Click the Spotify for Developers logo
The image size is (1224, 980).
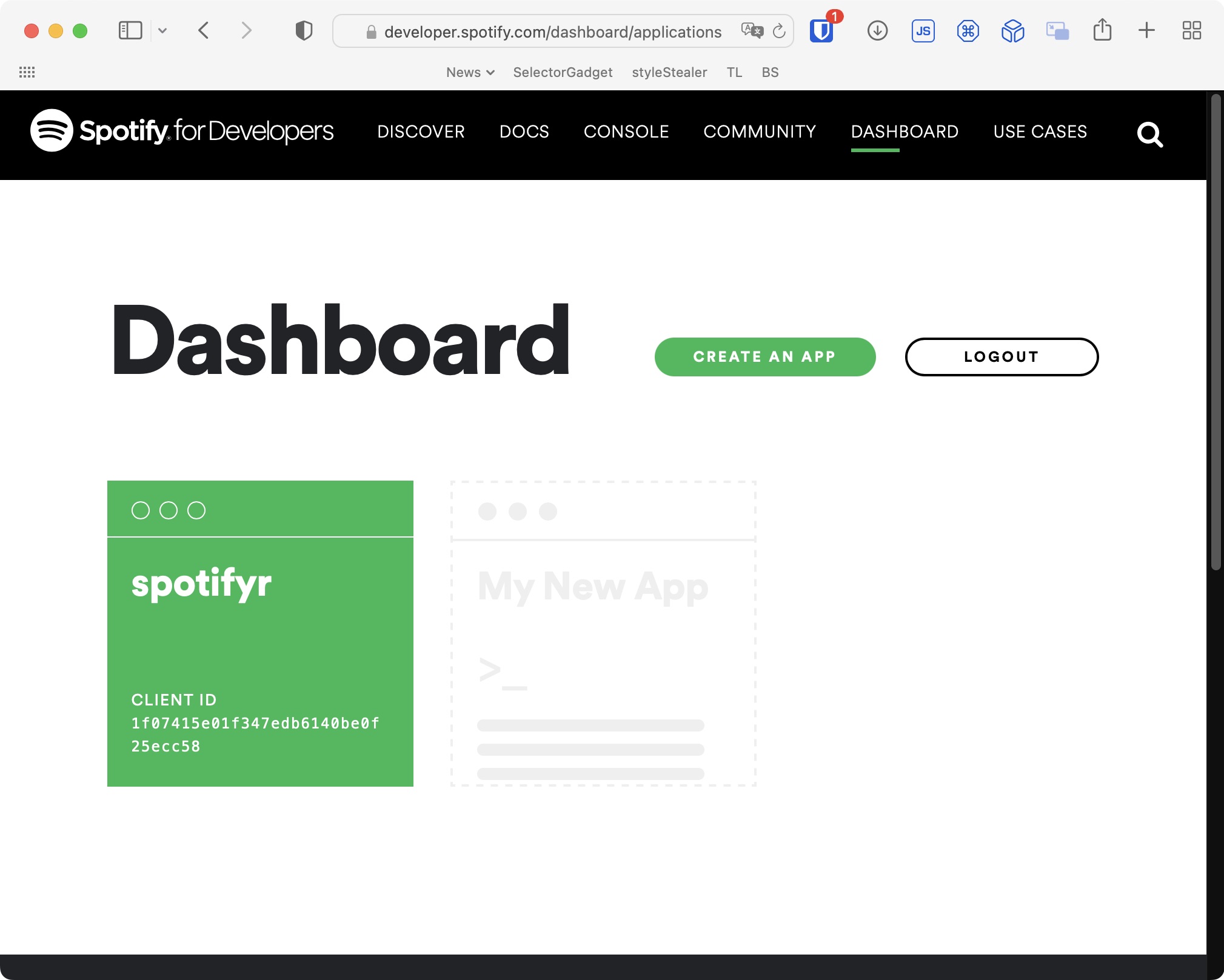[x=182, y=131]
